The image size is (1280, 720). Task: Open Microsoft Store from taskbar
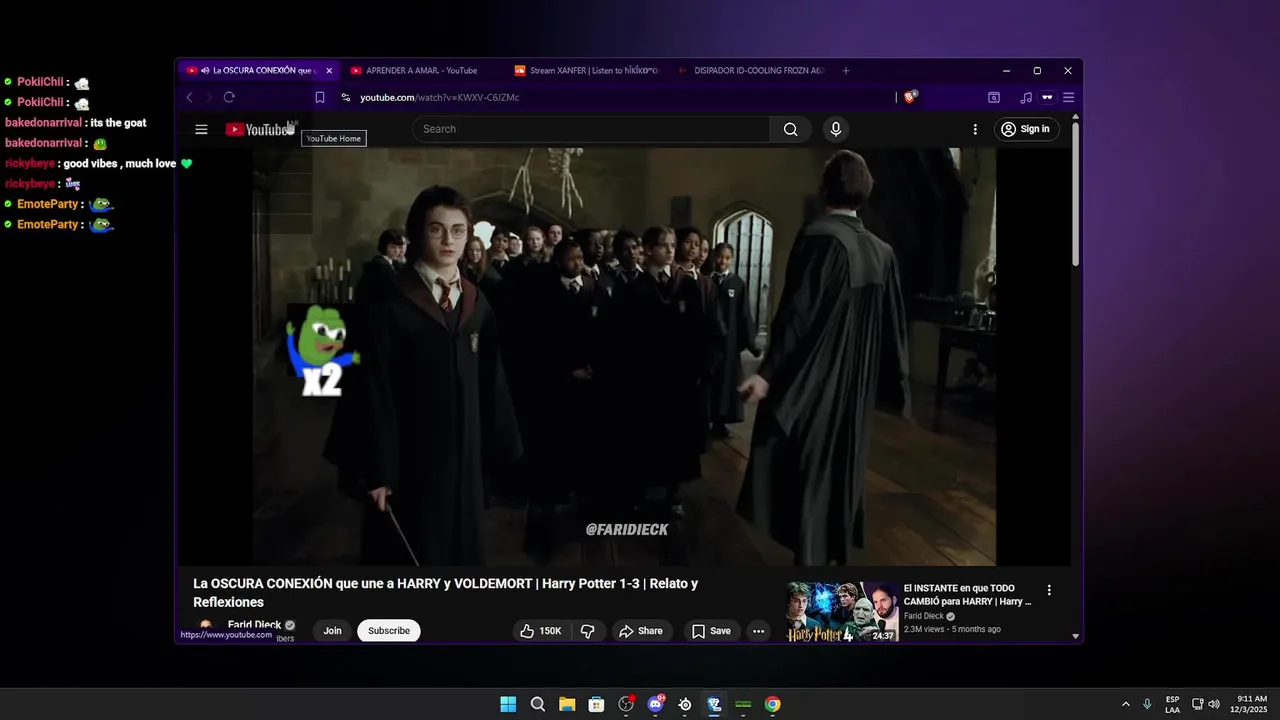click(596, 704)
